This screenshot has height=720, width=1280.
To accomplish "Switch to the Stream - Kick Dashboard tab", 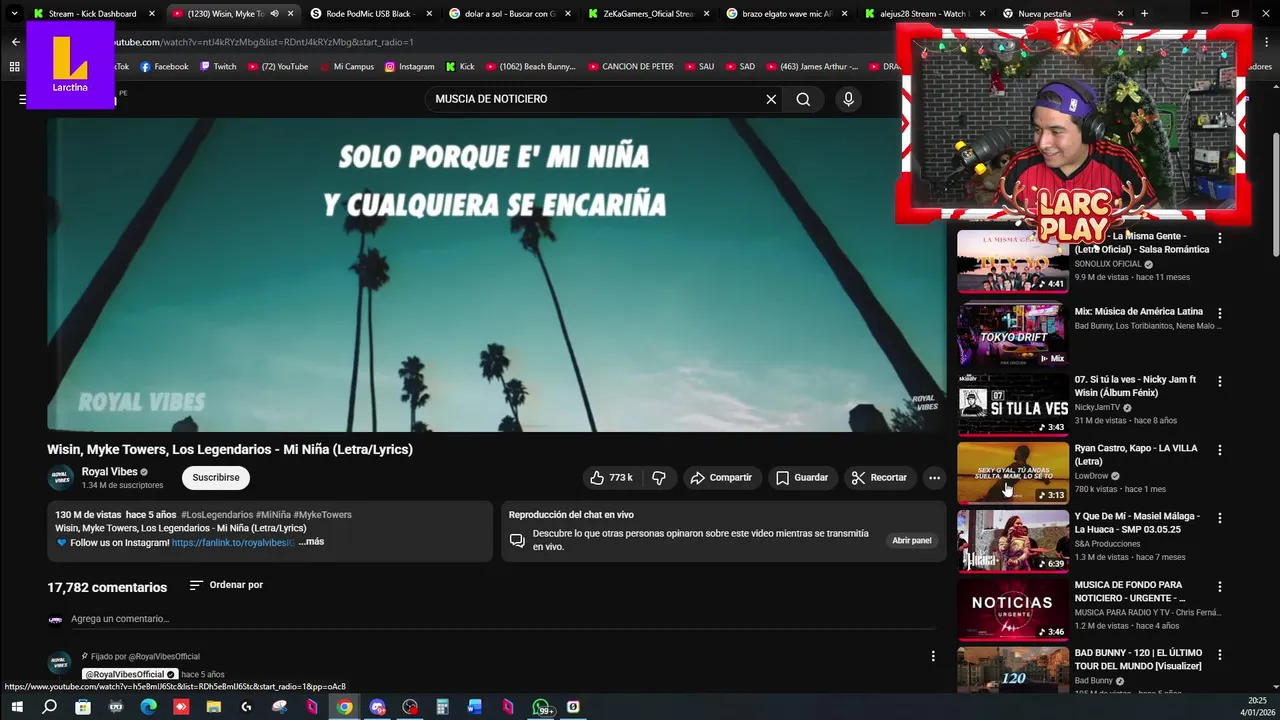I will tap(94, 14).
